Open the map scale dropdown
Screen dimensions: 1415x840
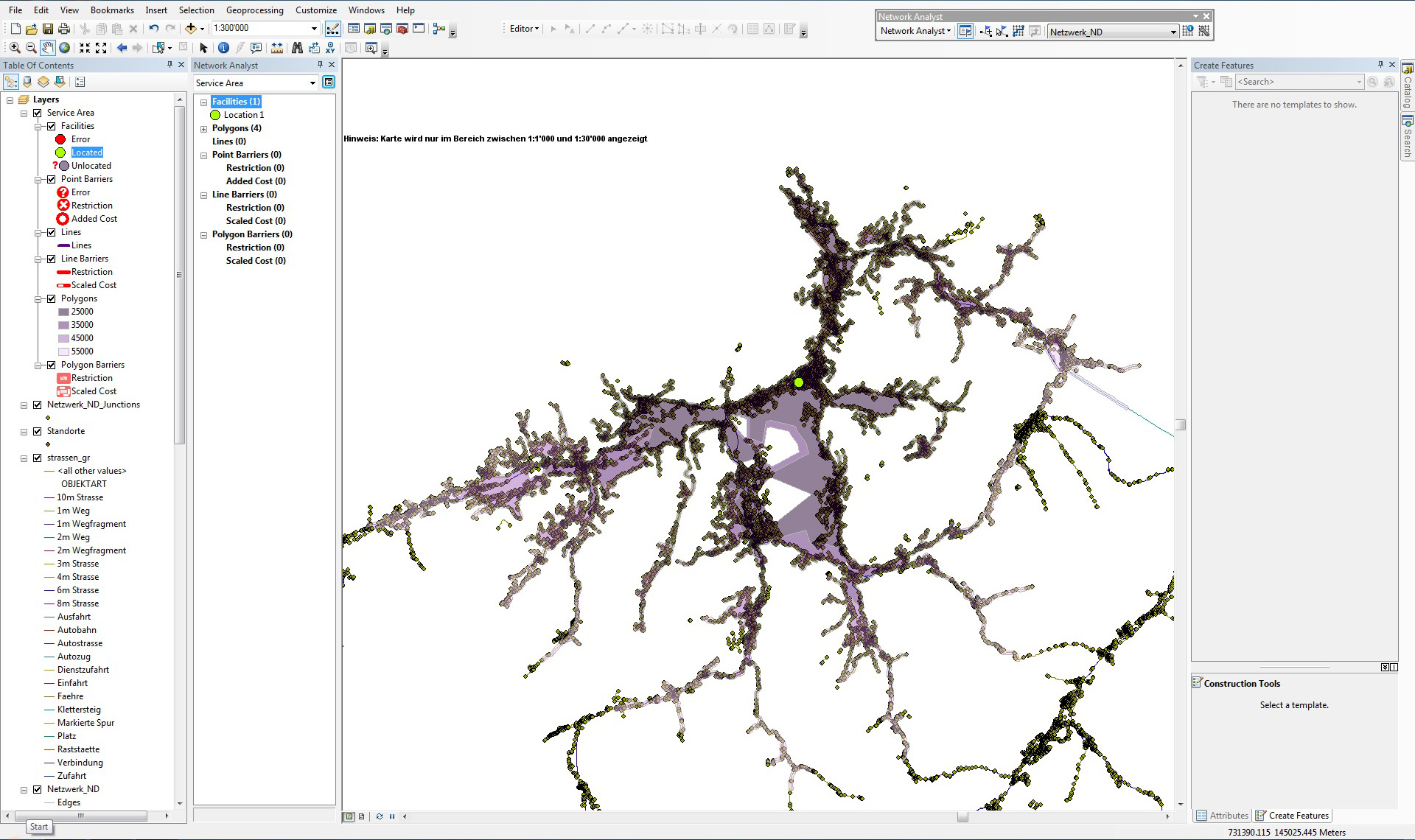(x=314, y=29)
